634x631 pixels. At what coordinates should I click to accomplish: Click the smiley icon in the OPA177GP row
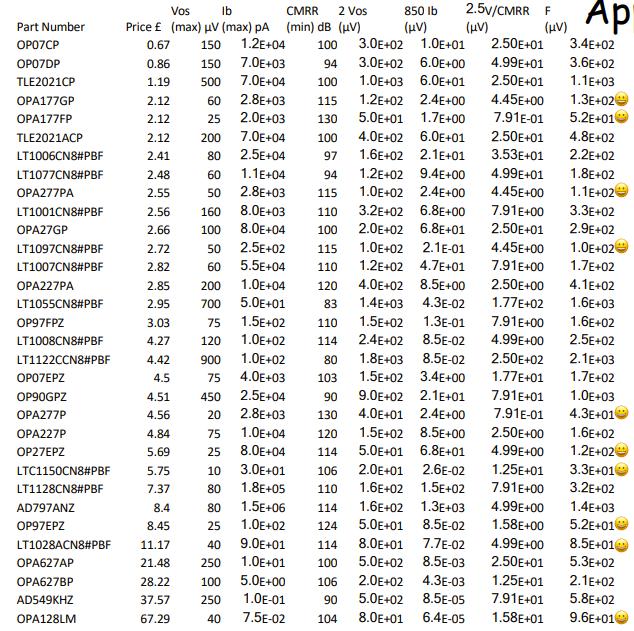click(x=622, y=99)
